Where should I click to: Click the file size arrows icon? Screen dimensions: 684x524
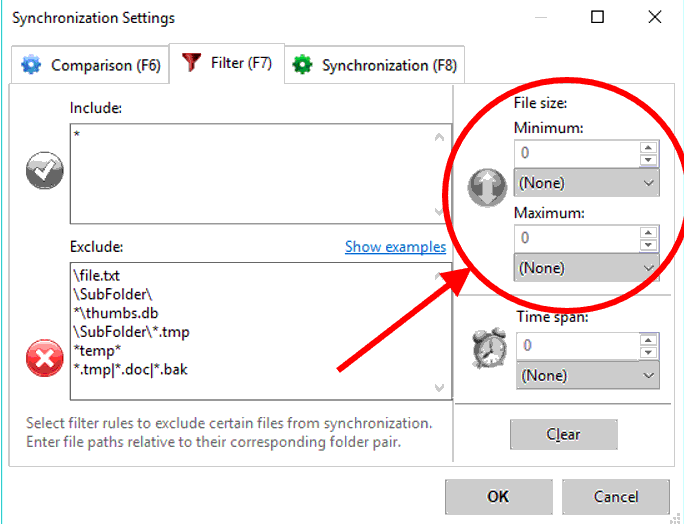(x=487, y=187)
